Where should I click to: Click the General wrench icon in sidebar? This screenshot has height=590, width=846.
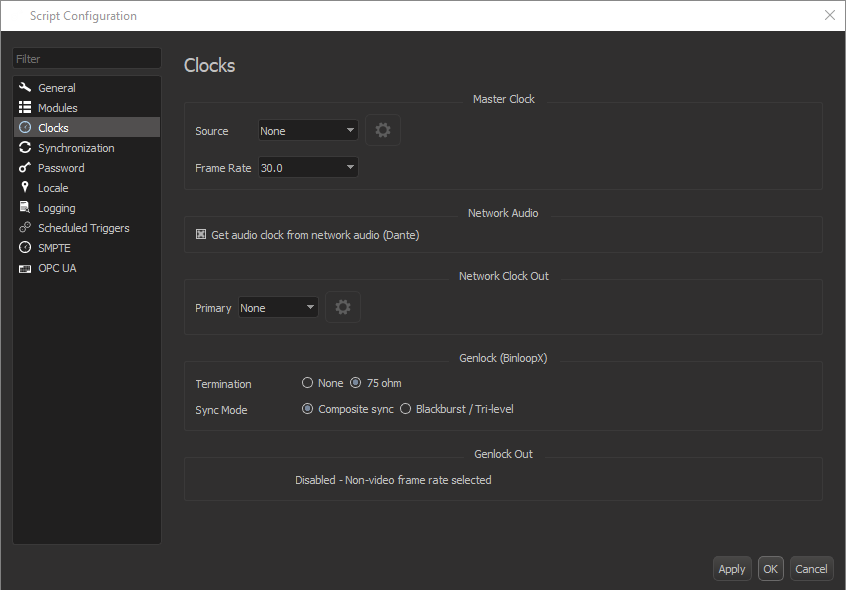tap(25, 88)
